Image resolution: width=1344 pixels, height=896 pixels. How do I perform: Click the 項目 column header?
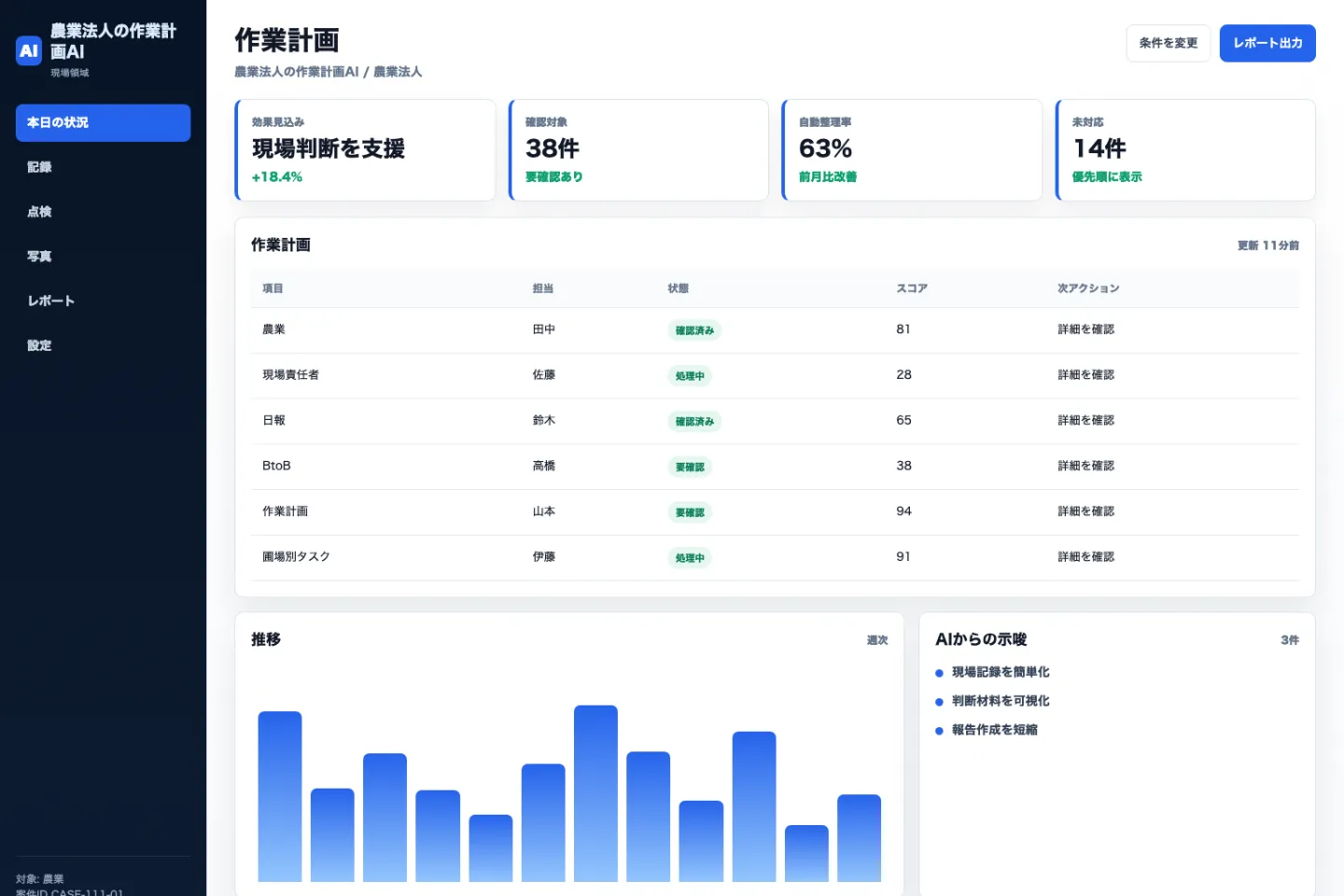click(x=273, y=288)
